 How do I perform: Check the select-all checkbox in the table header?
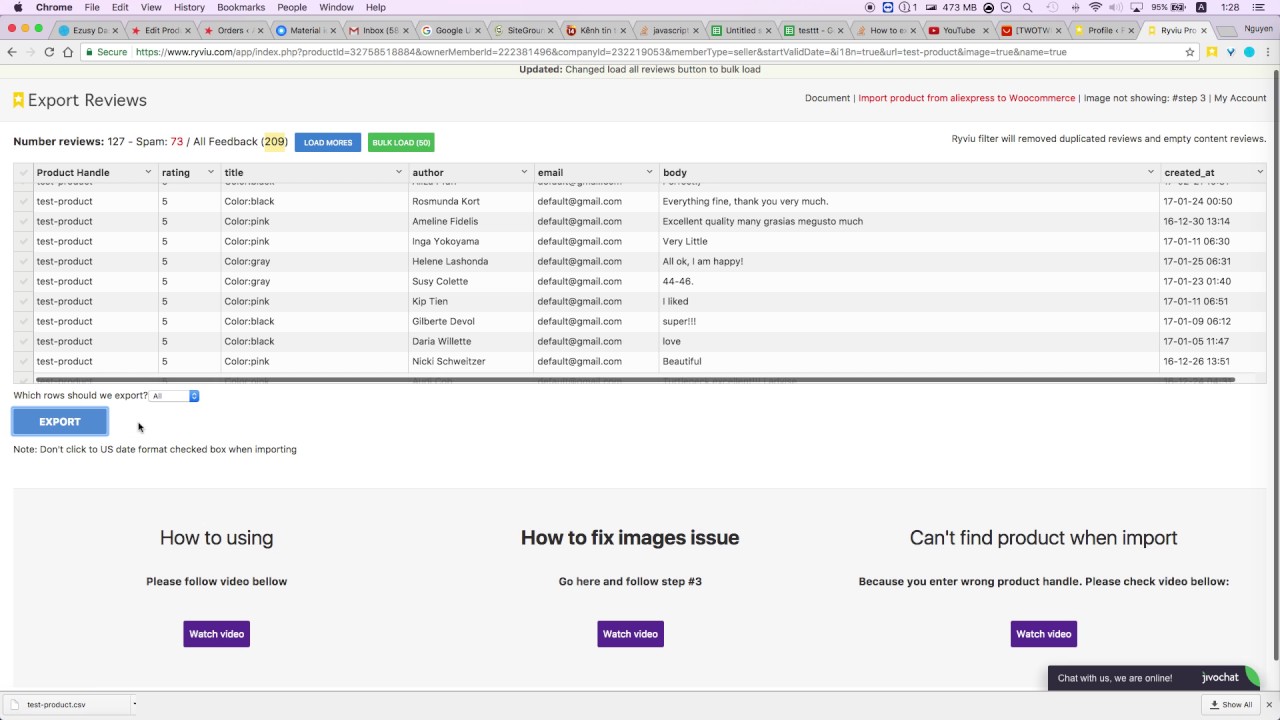tap(23, 173)
